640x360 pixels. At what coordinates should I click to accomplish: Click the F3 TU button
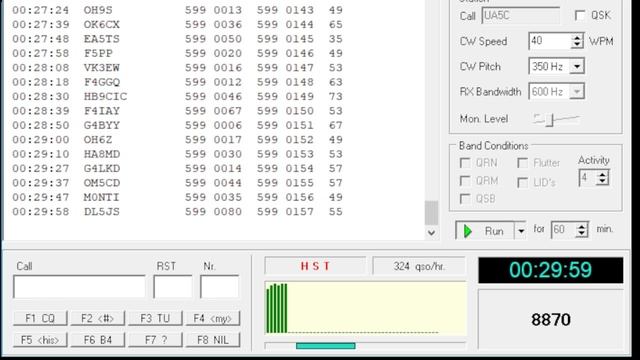[155, 318]
